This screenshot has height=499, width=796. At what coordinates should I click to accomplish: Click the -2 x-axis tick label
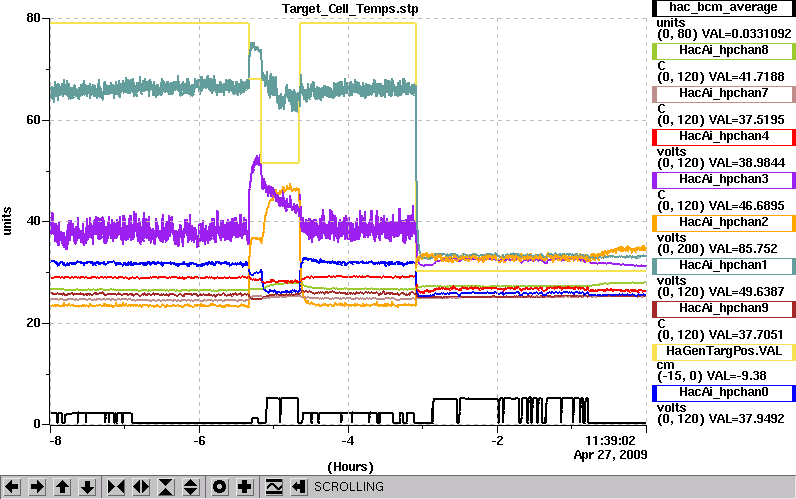(498, 441)
